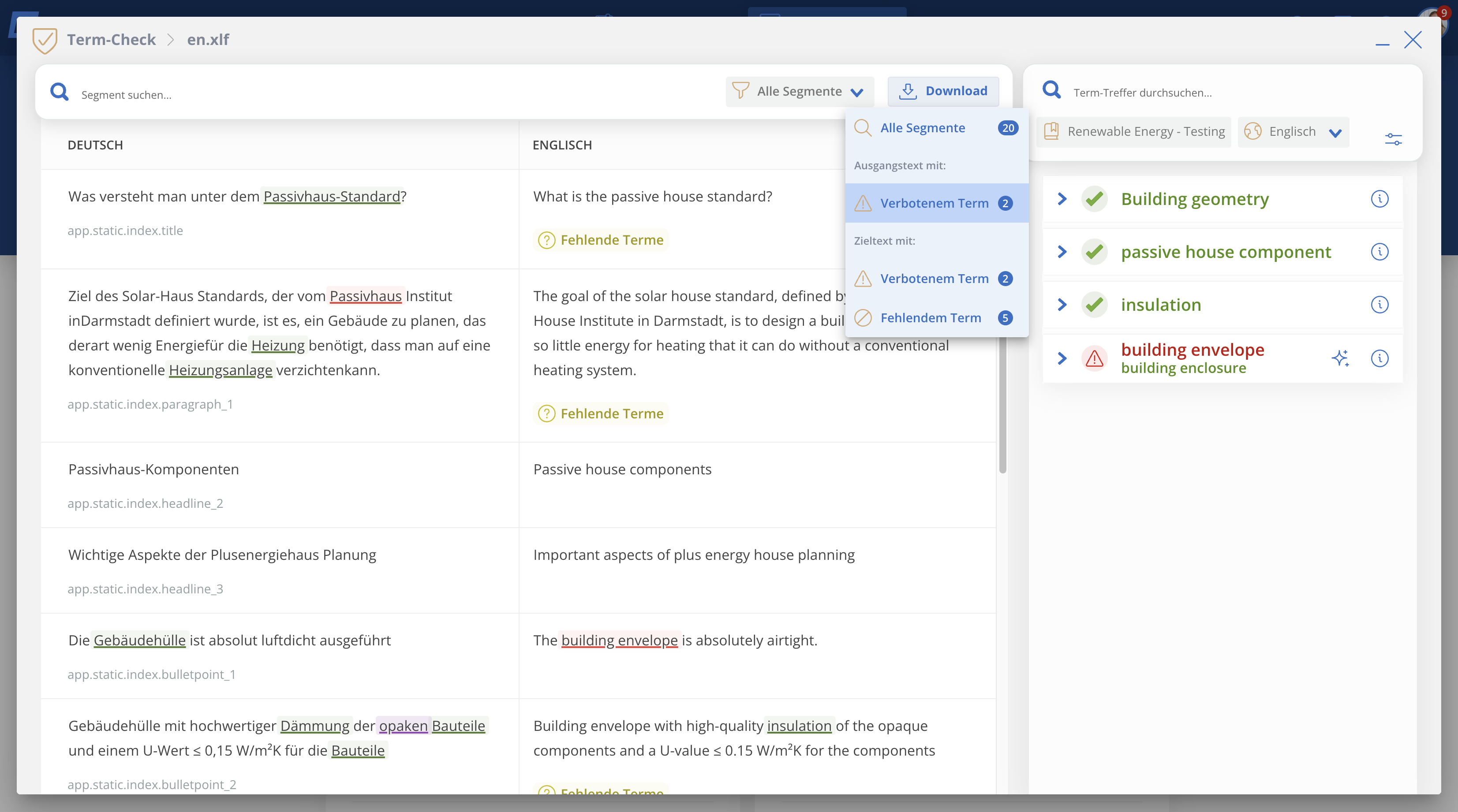Click the underlined term Heizungsanlage
Viewport: 1458px width, 812px height.
pos(220,370)
